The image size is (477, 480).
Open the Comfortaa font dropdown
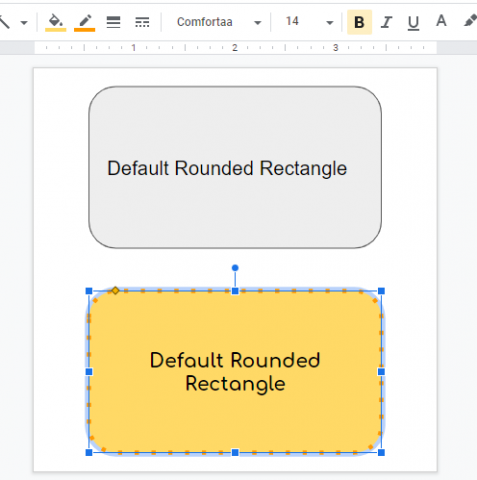[x=218, y=22]
